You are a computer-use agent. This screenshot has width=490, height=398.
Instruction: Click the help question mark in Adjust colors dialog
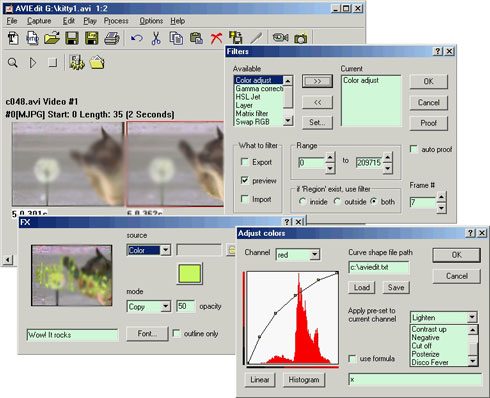[470, 233]
